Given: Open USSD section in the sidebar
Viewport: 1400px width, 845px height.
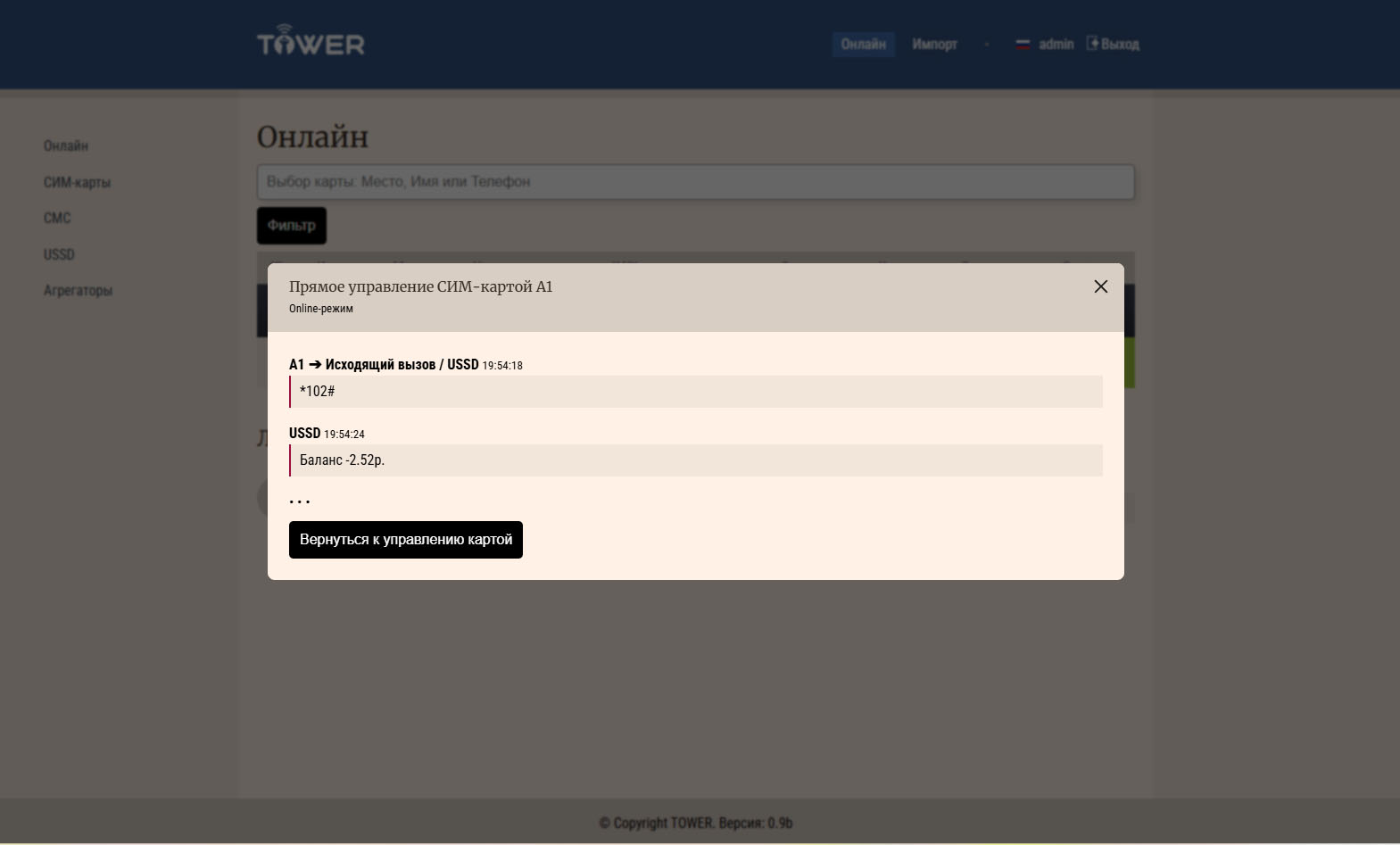Looking at the screenshot, I should 59,254.
